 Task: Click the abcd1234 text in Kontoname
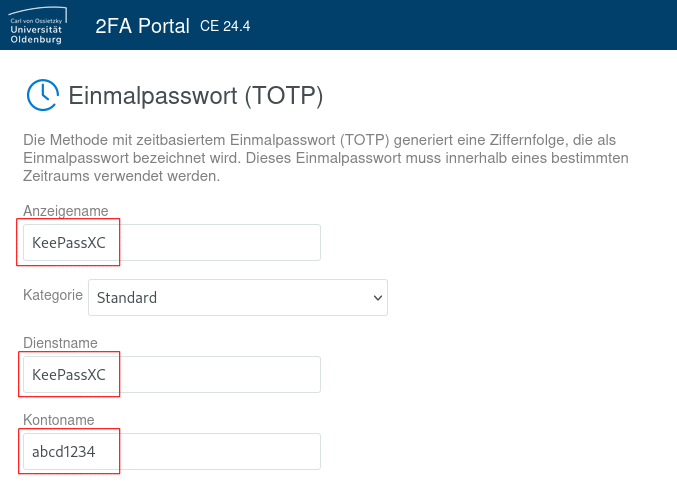pyautogui.click(x=63, y=452)
